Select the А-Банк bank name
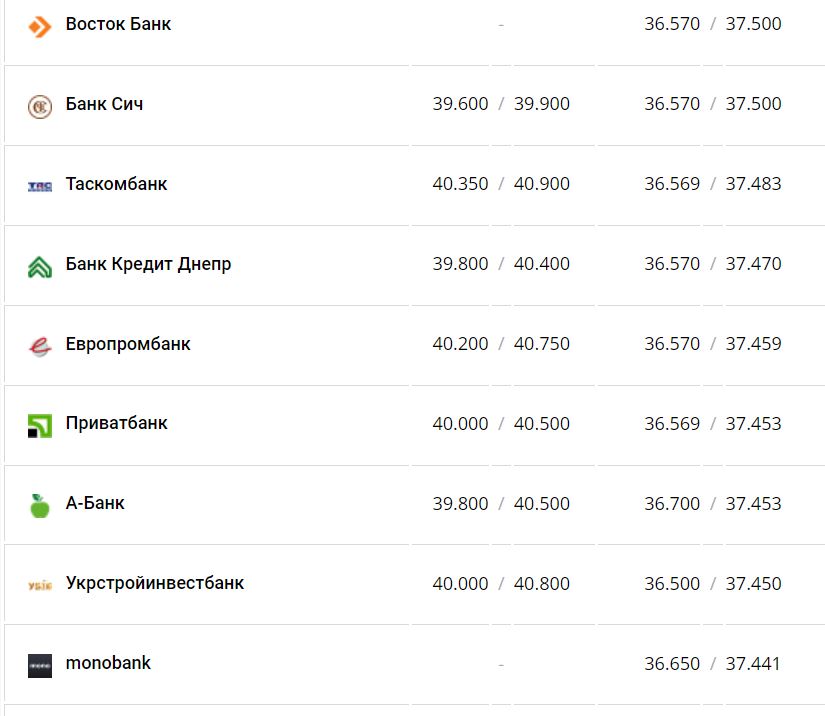 tap(95, 503)
